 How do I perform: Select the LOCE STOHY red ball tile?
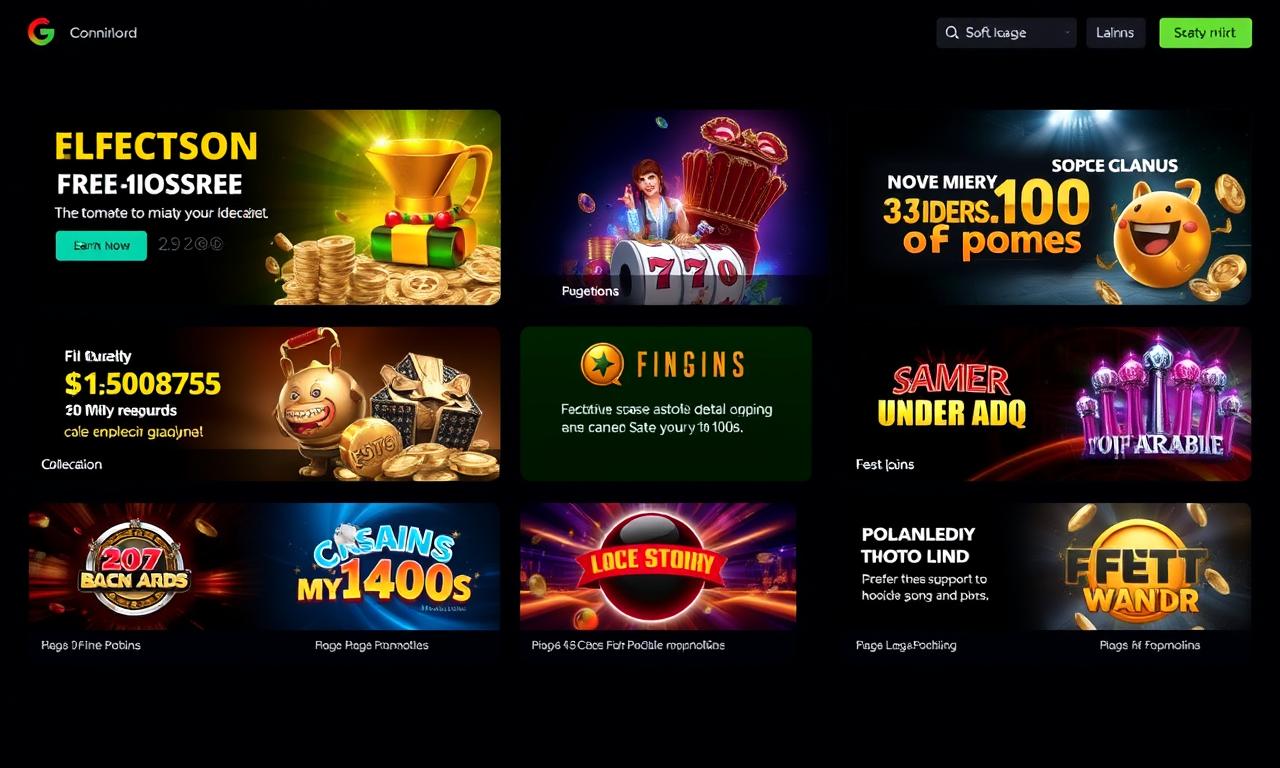(x=658, y=567)
